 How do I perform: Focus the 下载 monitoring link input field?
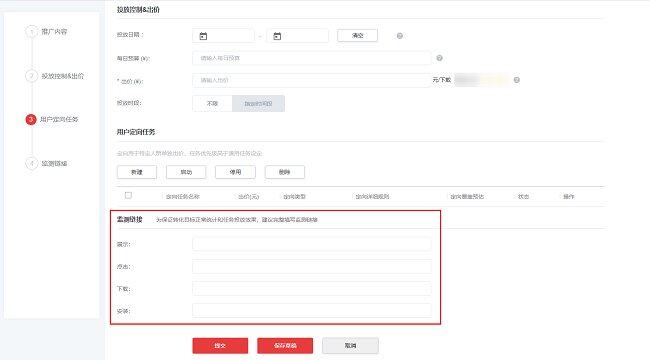tap(312, 289)
